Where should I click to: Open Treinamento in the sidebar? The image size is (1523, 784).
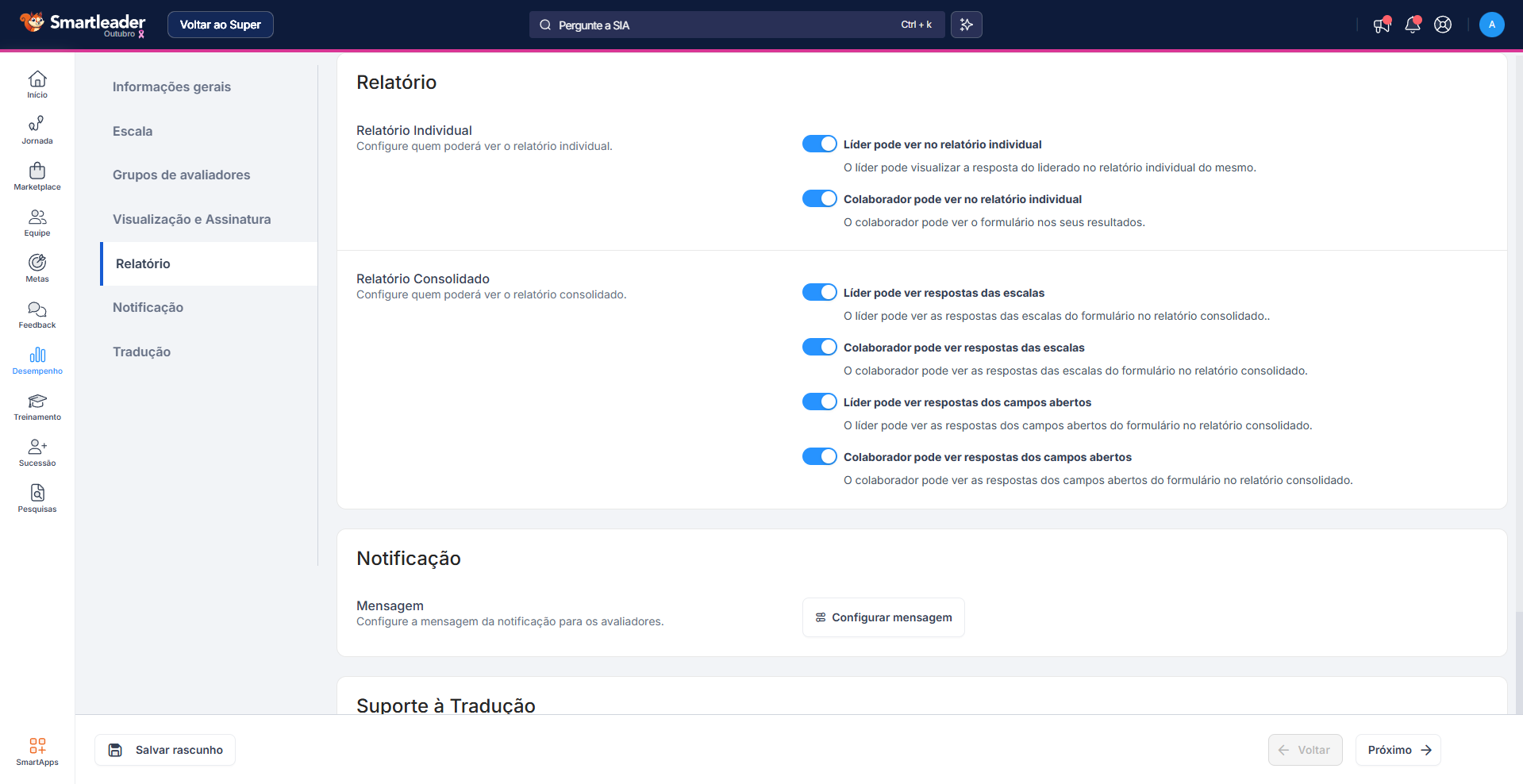pos(37,406)
